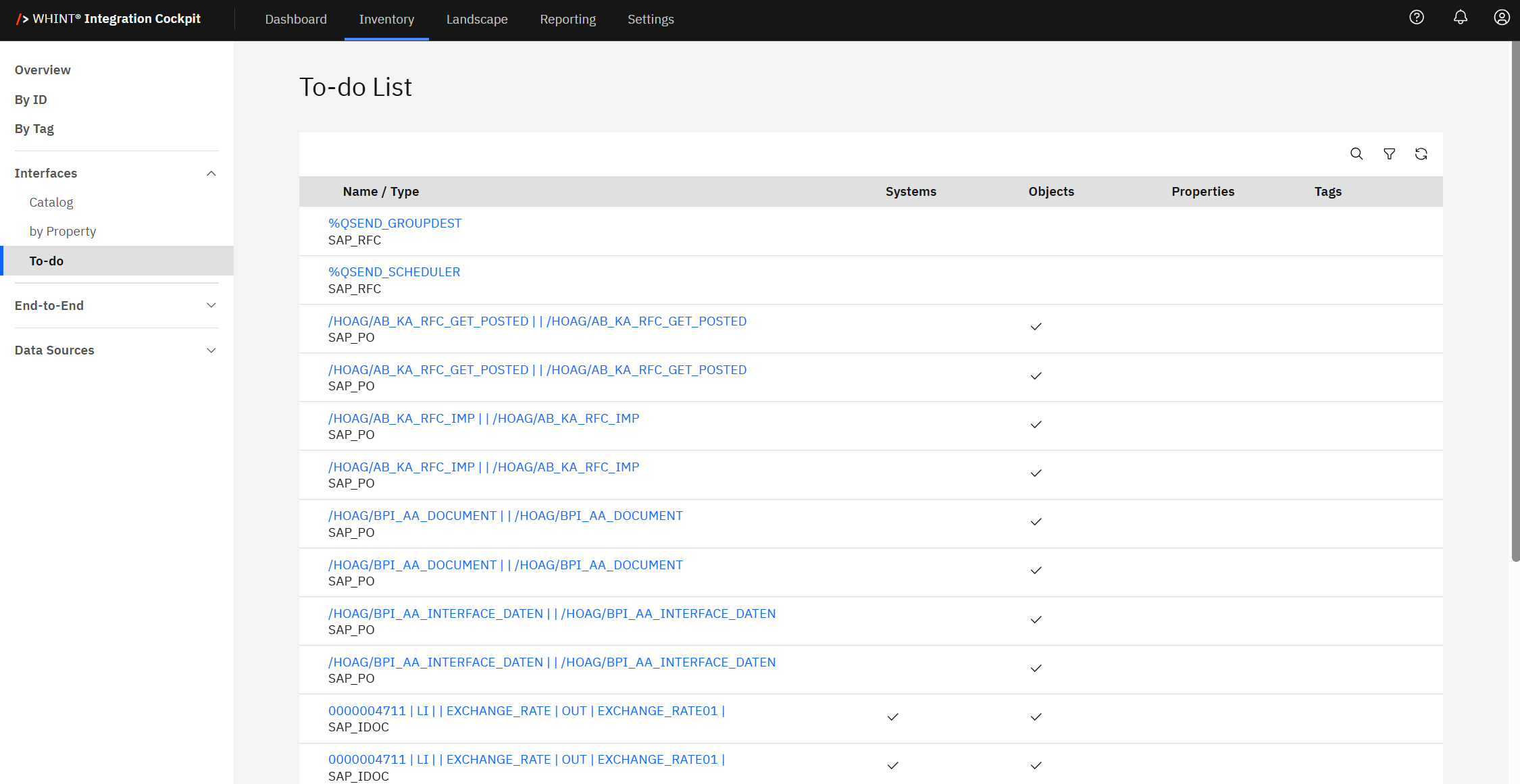Image resolution: width=1520 pixels, height=784 pixels.
Task: Click the vertical page scrollbar
Action: click(1515, 304)
